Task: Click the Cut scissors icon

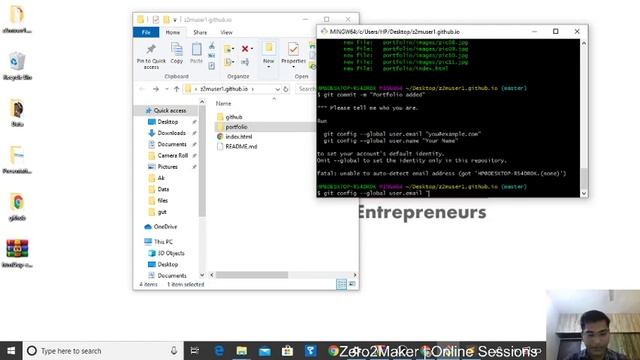Action: pyautogui.click(x=211, y=46)
